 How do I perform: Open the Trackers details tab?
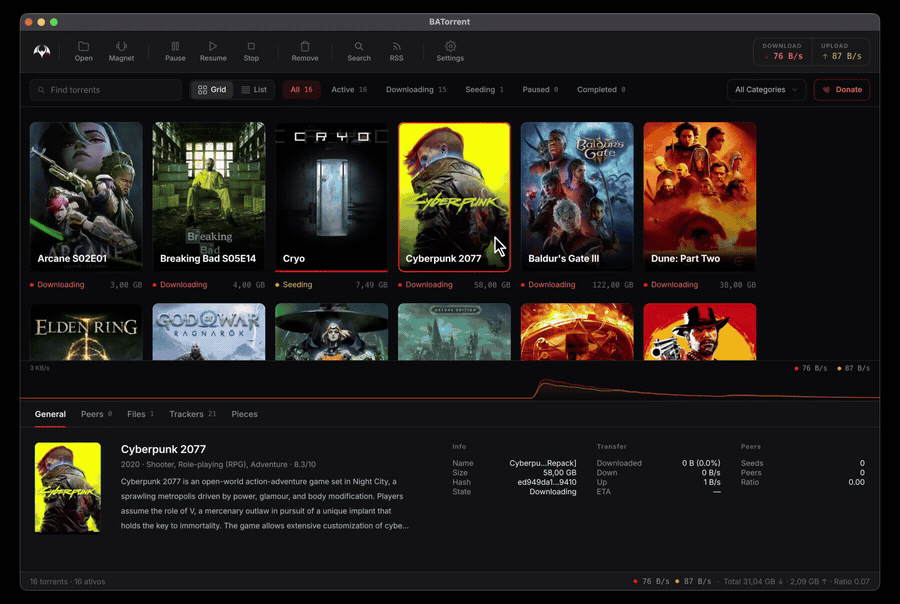[192, 414]
